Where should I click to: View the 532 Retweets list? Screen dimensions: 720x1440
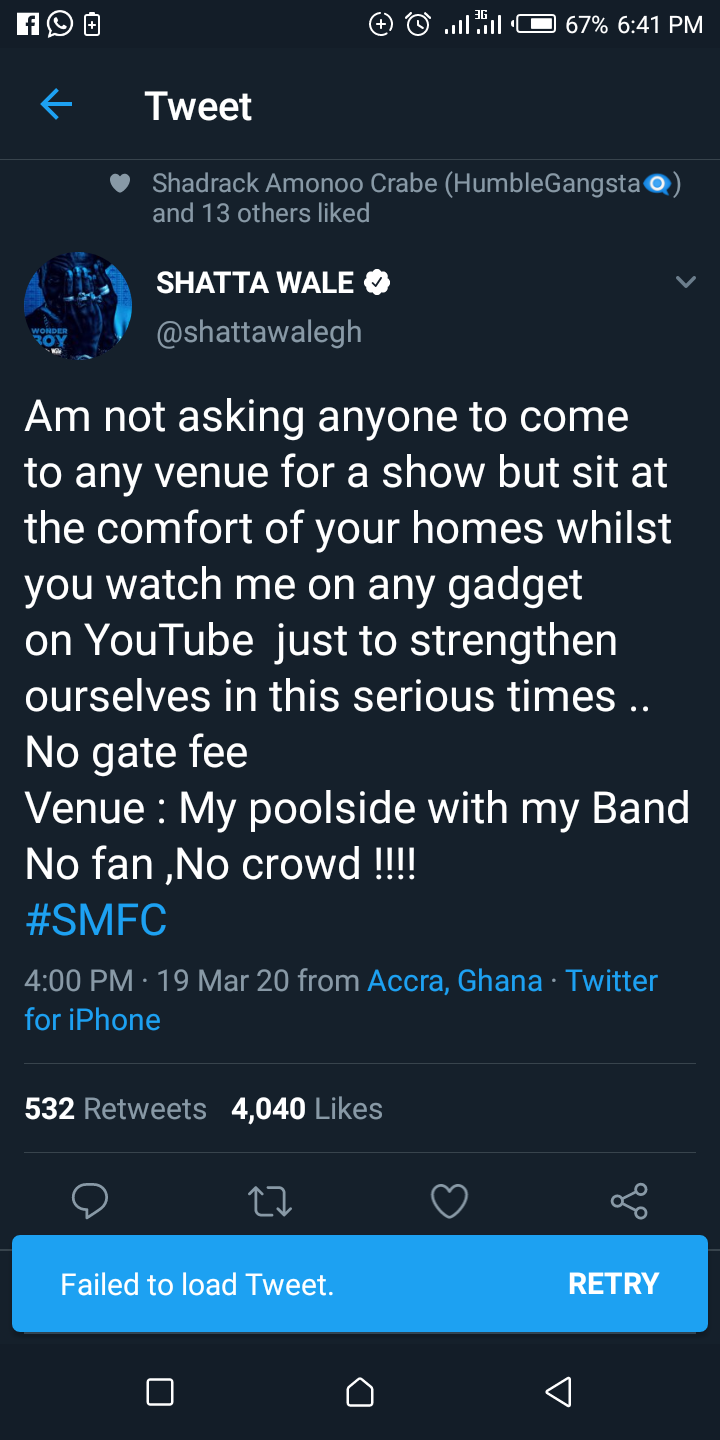(x=116, y=1109)
